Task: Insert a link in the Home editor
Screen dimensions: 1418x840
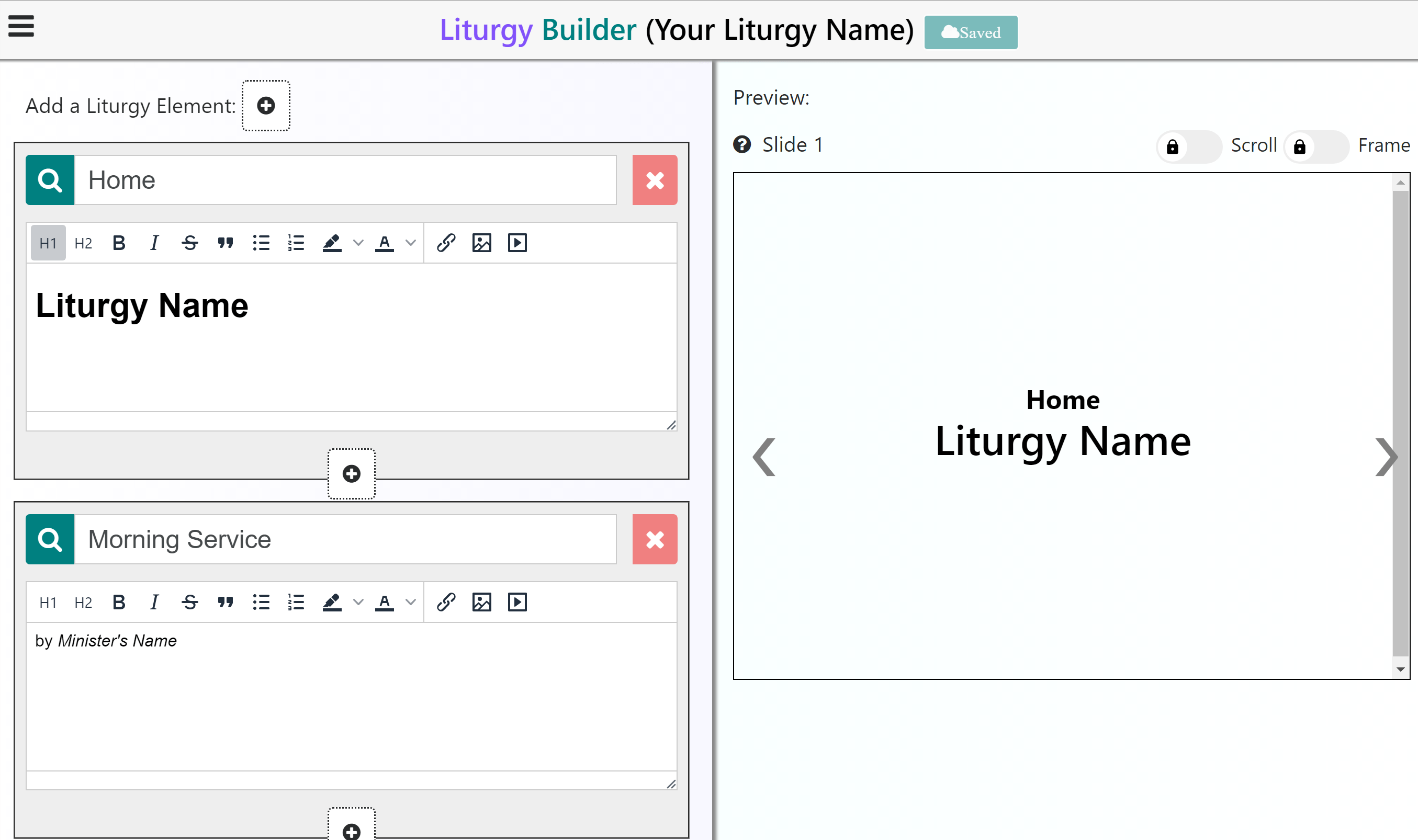Action: [446, 243]
